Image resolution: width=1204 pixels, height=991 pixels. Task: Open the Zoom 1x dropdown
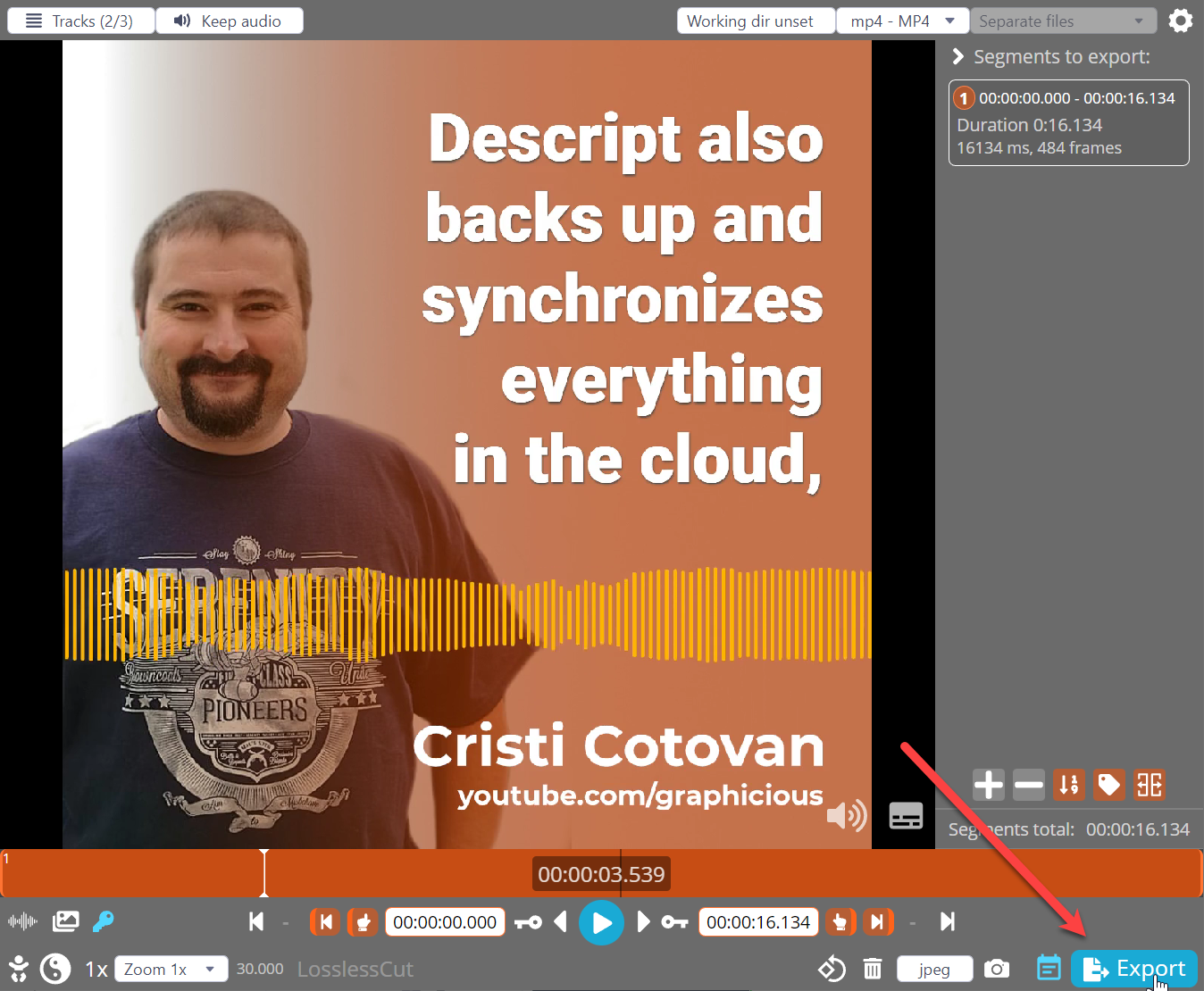(x=171, y=970)
